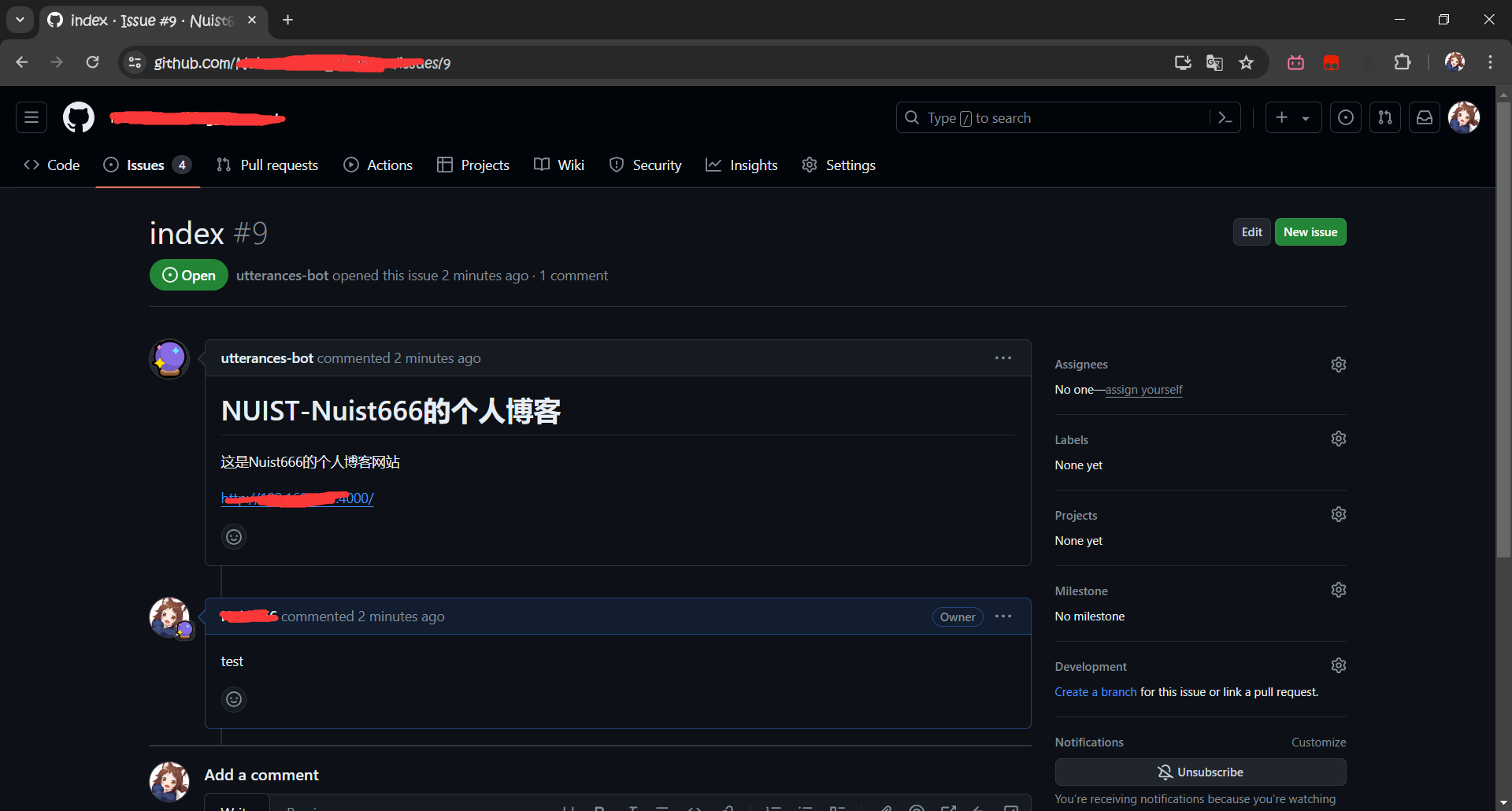Open the command palette icon in search
This screenshot has height=811, width=1512.
click(x=1225, y=118)
